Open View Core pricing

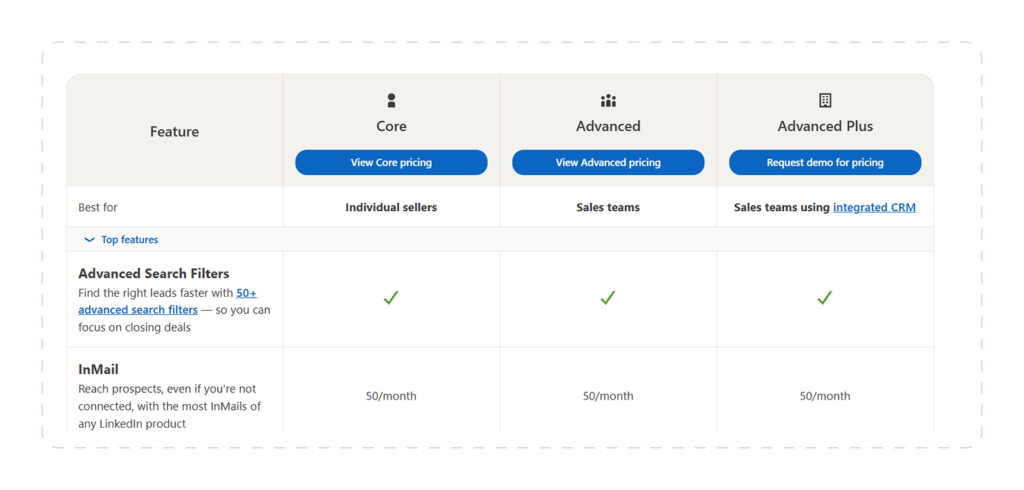pyautogui.click(x=391, y=163)
